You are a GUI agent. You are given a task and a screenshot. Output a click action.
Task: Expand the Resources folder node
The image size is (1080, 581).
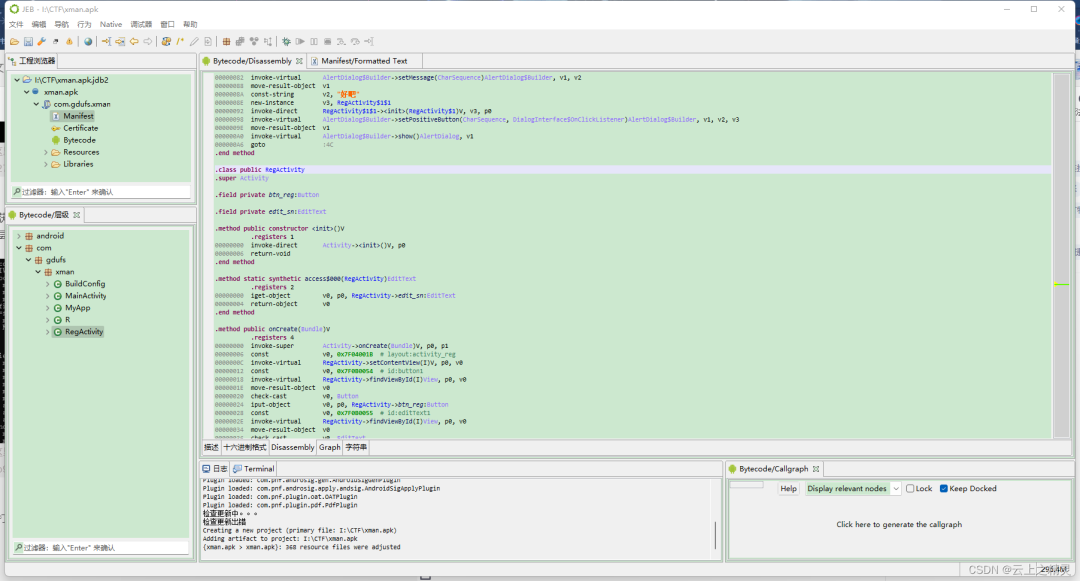click(46, 152)
